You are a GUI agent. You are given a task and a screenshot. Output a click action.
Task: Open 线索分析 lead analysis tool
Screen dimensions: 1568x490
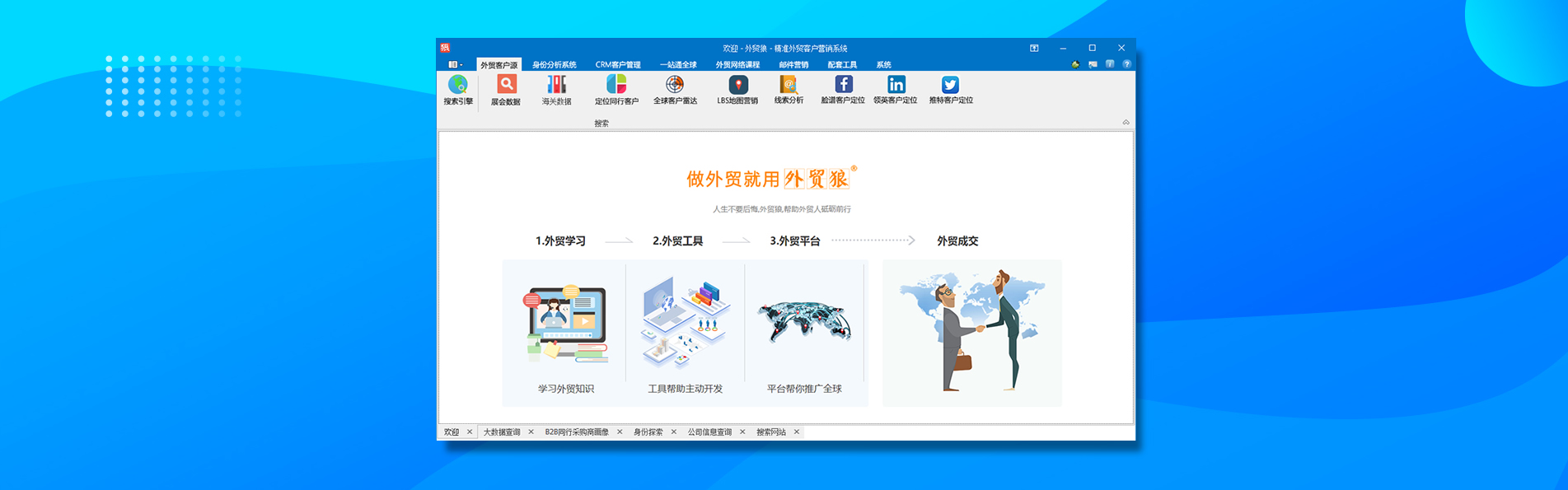tap(789, 91)
